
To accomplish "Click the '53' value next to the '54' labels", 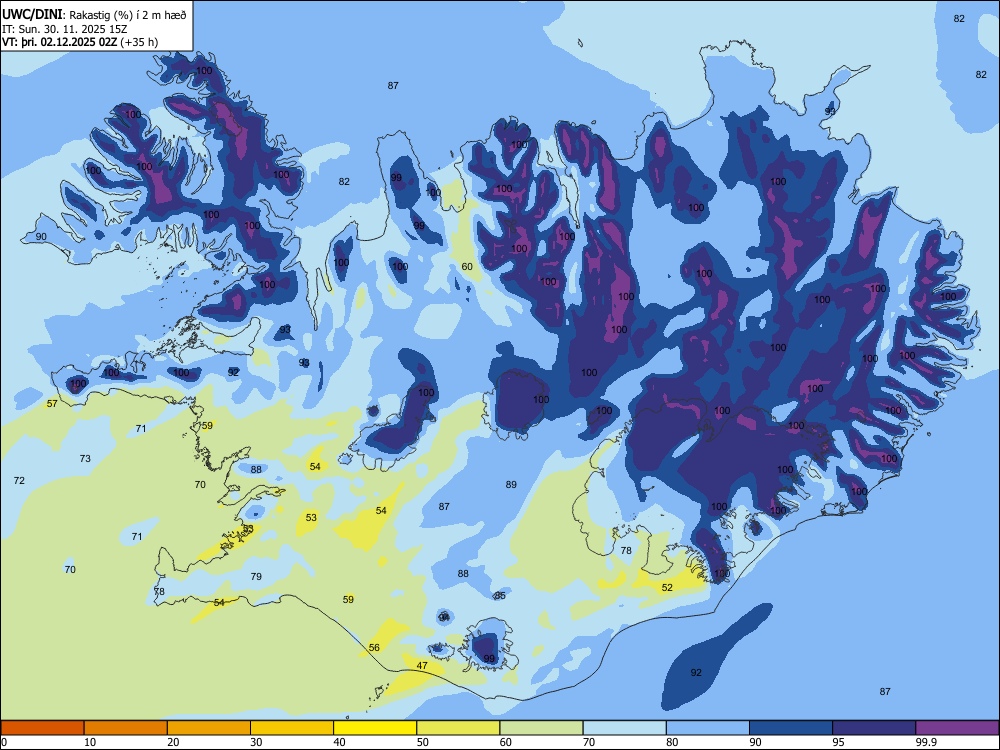I will tap(311, 518).
